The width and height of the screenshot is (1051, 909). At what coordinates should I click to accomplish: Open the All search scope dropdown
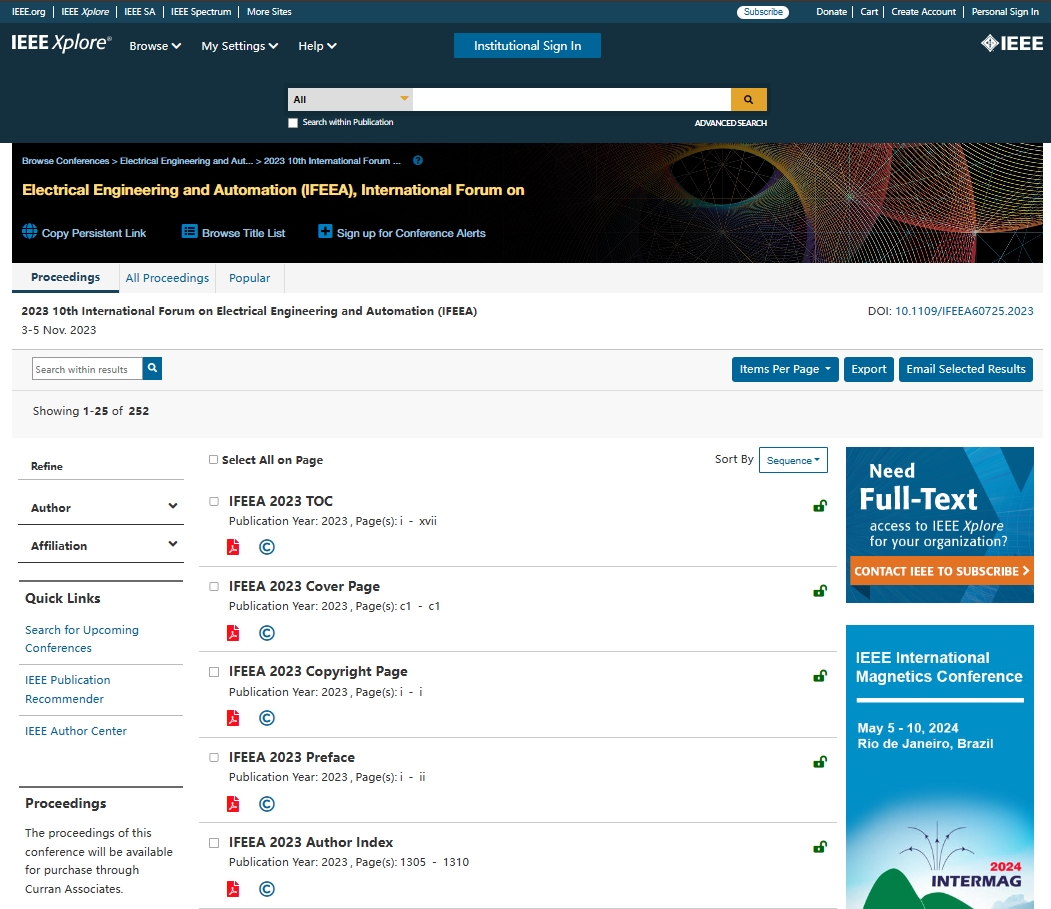(x=351, y=99)
